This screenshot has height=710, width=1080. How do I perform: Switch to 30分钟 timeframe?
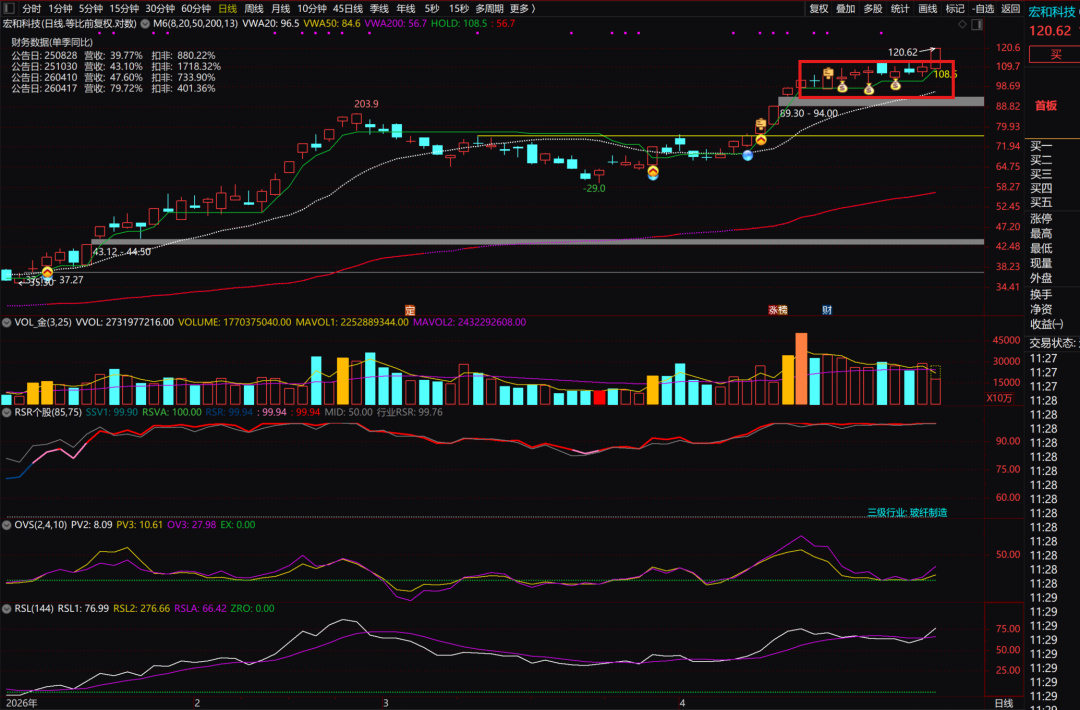pos(160,8)
